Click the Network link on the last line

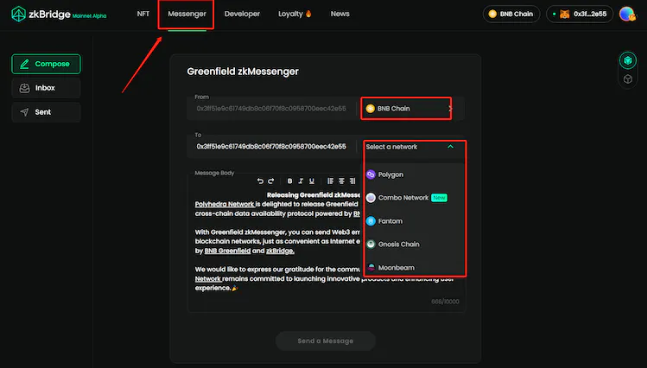(208, 279)
